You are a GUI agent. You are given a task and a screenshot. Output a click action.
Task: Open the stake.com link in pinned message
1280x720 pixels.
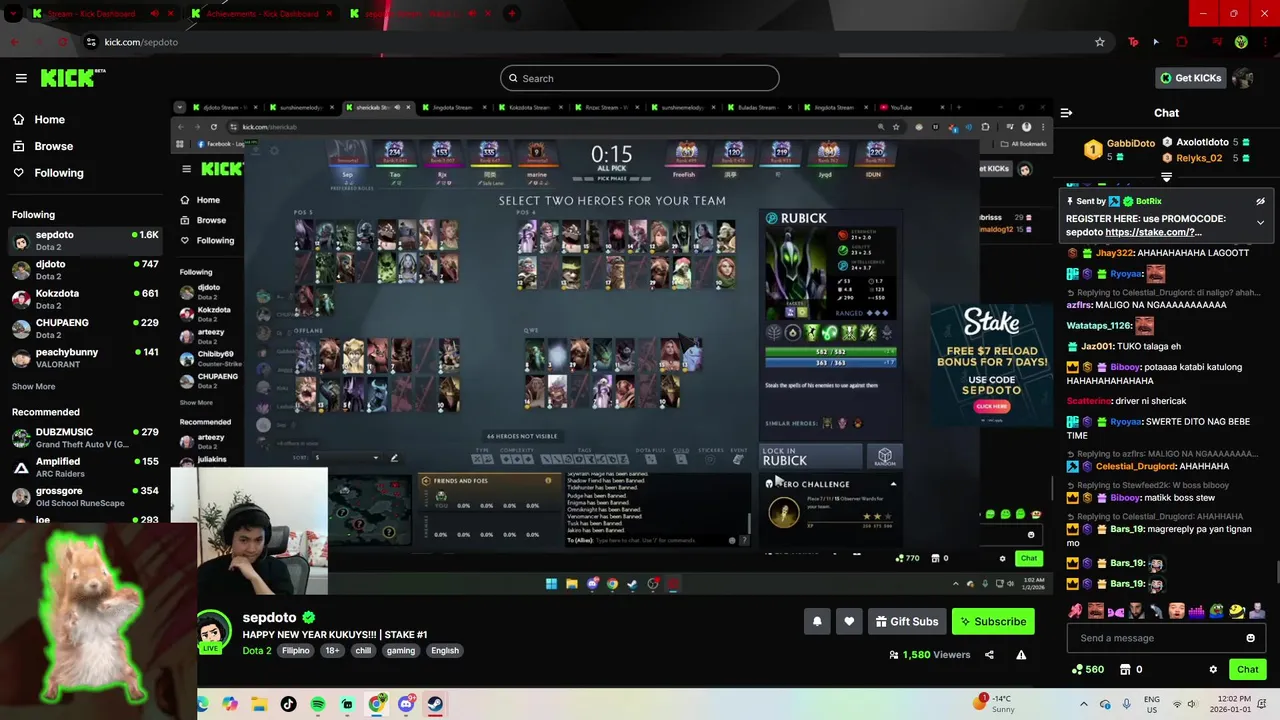coord(1153,232)
